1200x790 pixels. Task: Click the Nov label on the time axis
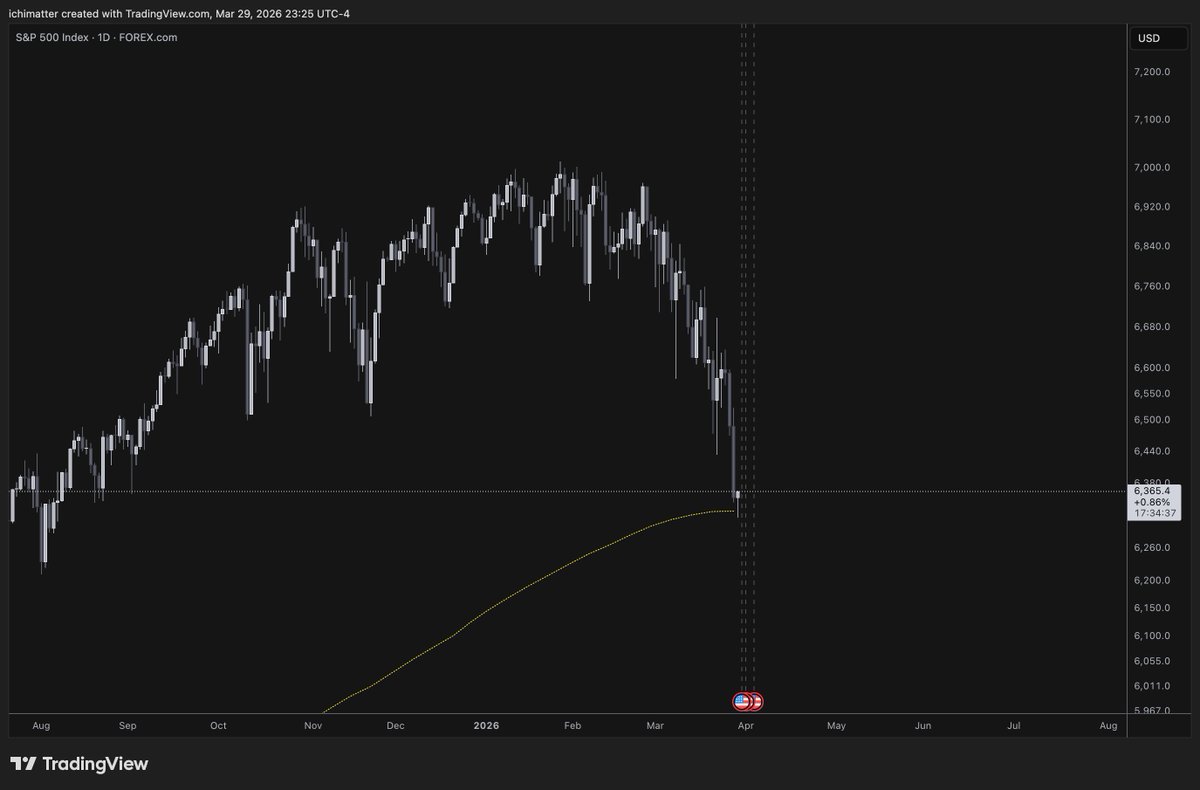coord(314,725)
